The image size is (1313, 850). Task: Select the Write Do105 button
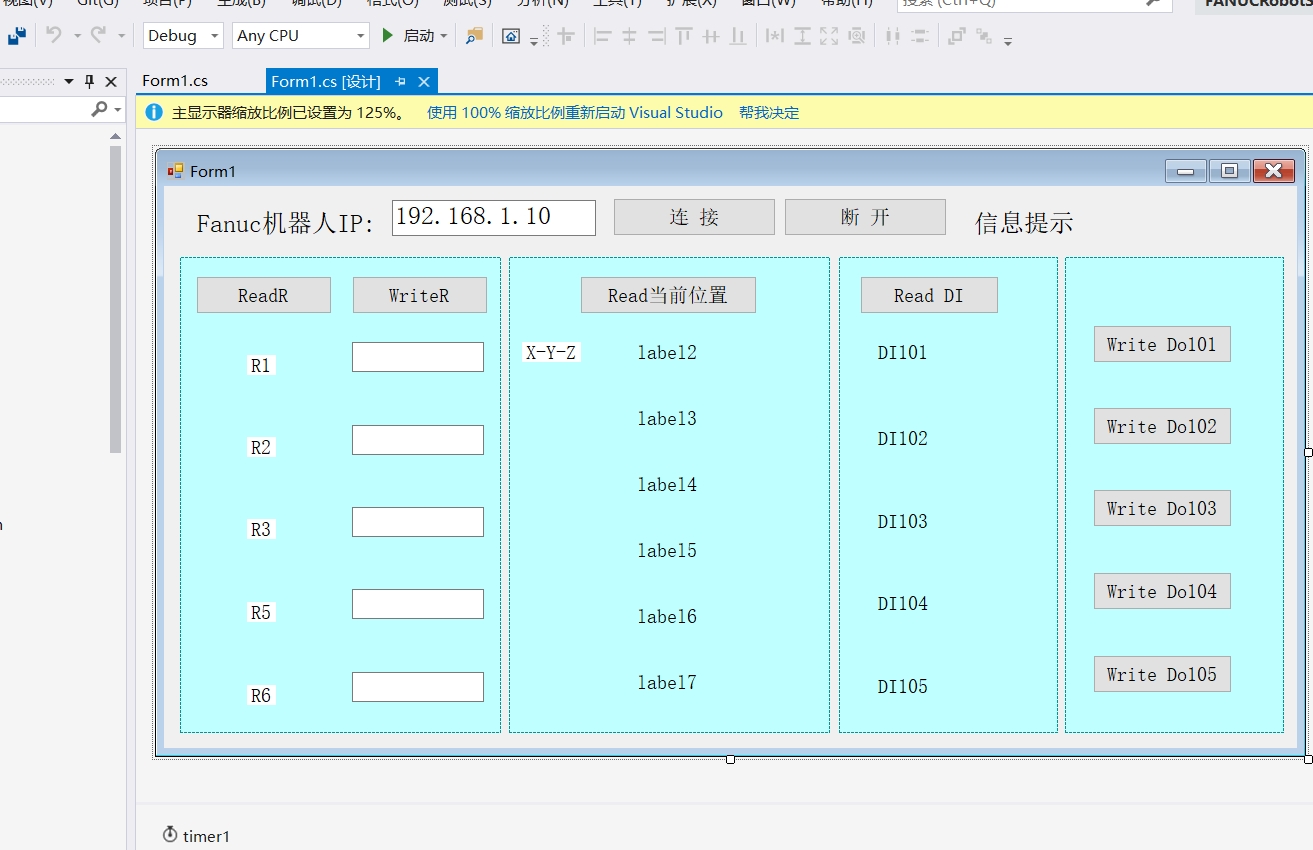(1162, 674)
